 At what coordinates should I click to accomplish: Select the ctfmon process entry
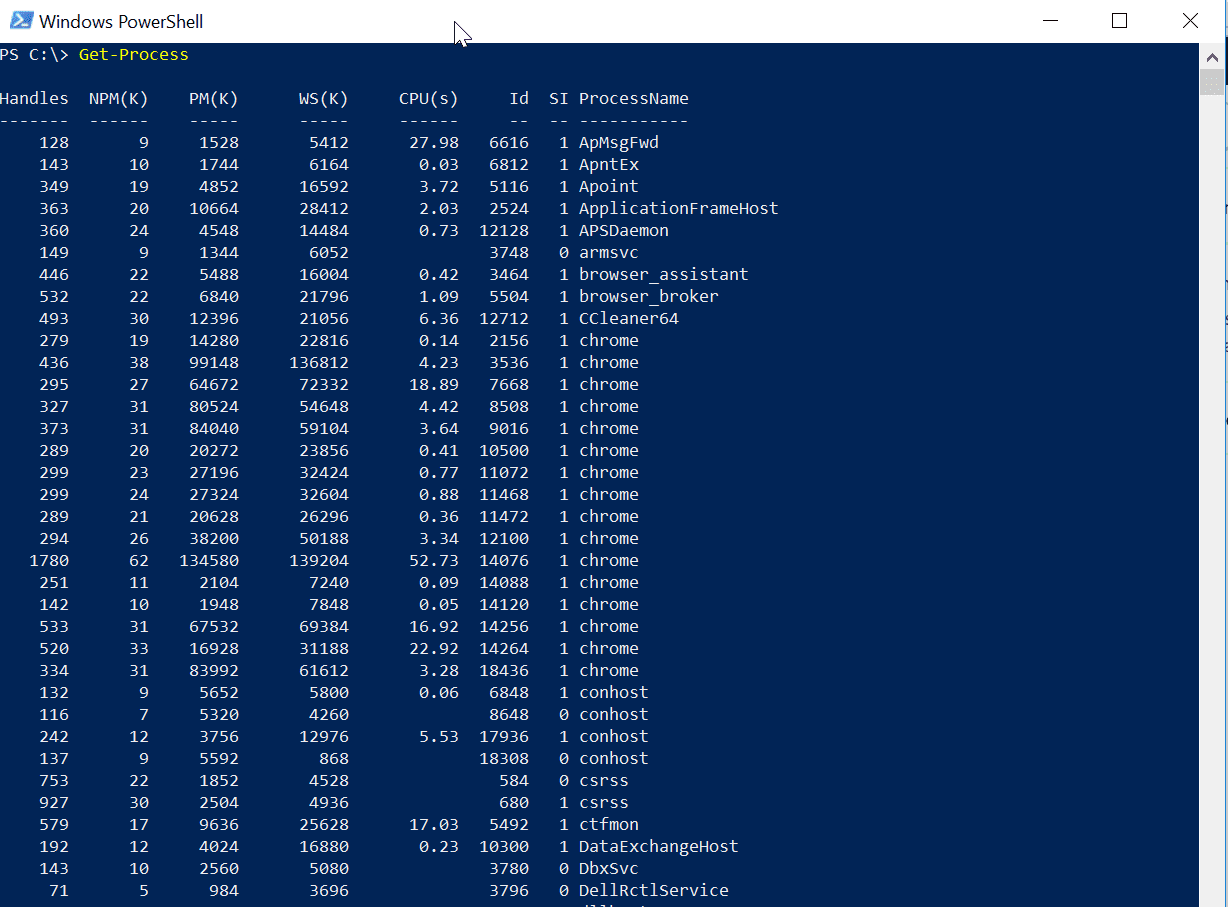(608, 824)
